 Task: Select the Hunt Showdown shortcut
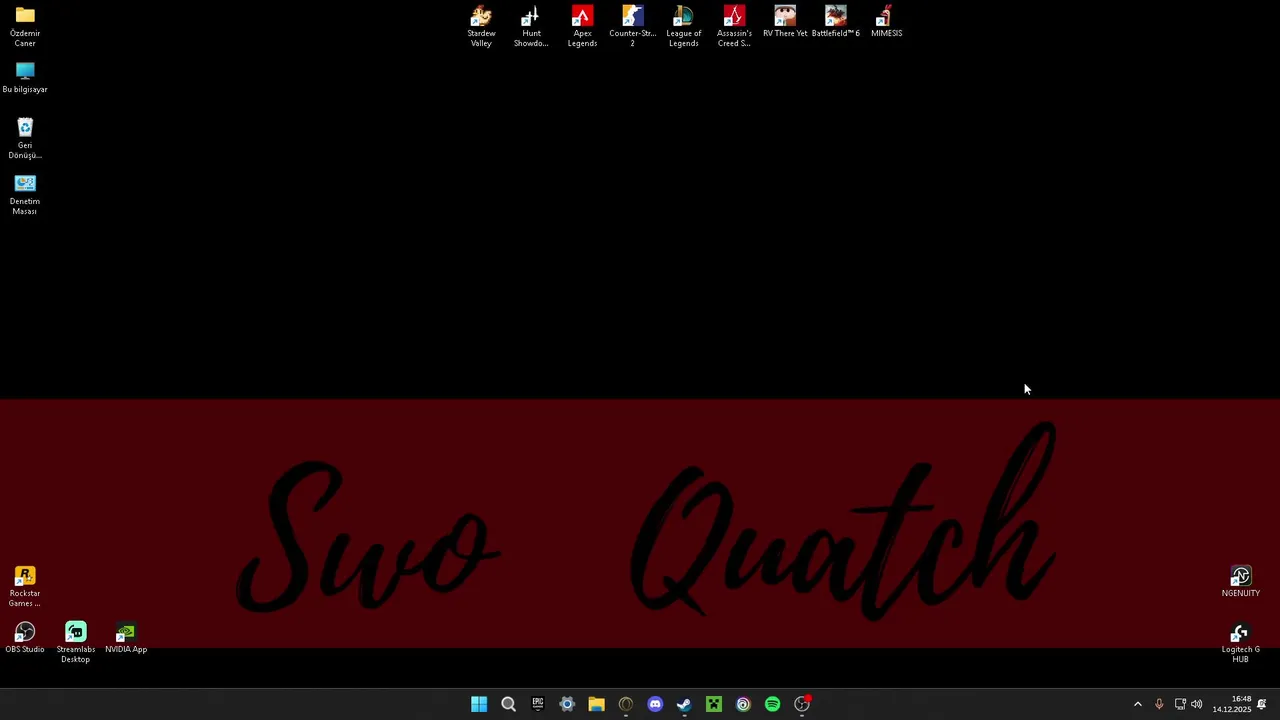click(531, 26)
